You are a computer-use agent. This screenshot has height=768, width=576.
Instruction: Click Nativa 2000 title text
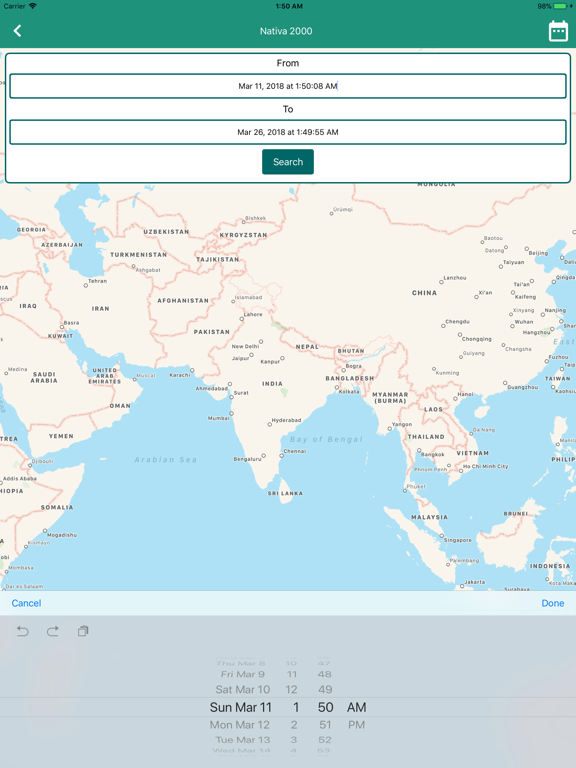tap(286, 31)
